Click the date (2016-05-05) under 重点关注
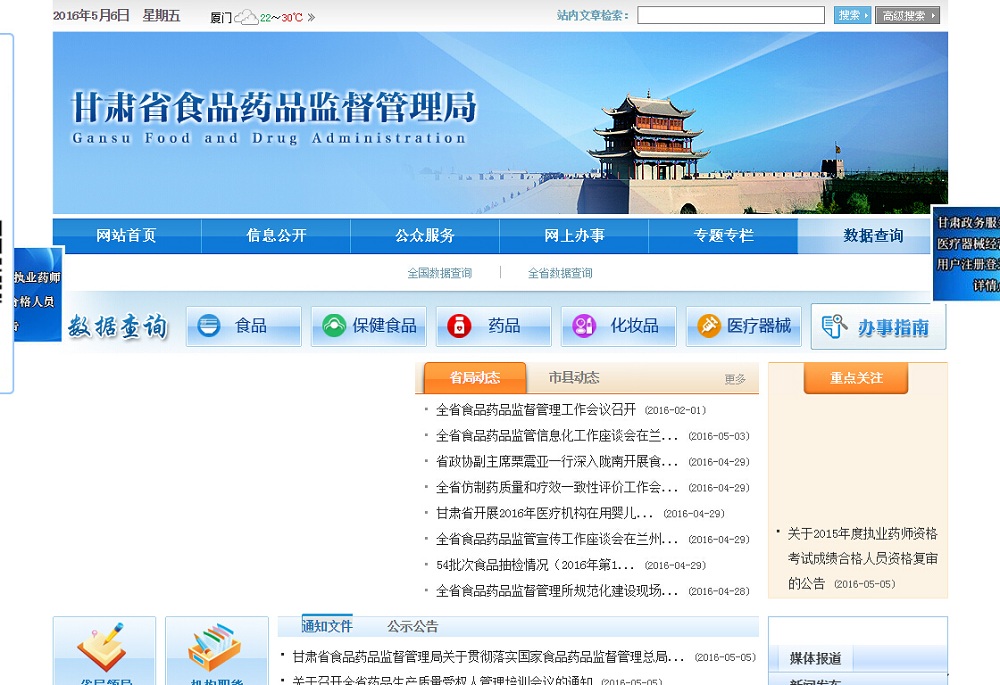This screenshot has height=685, width=1000. (865, 584)
